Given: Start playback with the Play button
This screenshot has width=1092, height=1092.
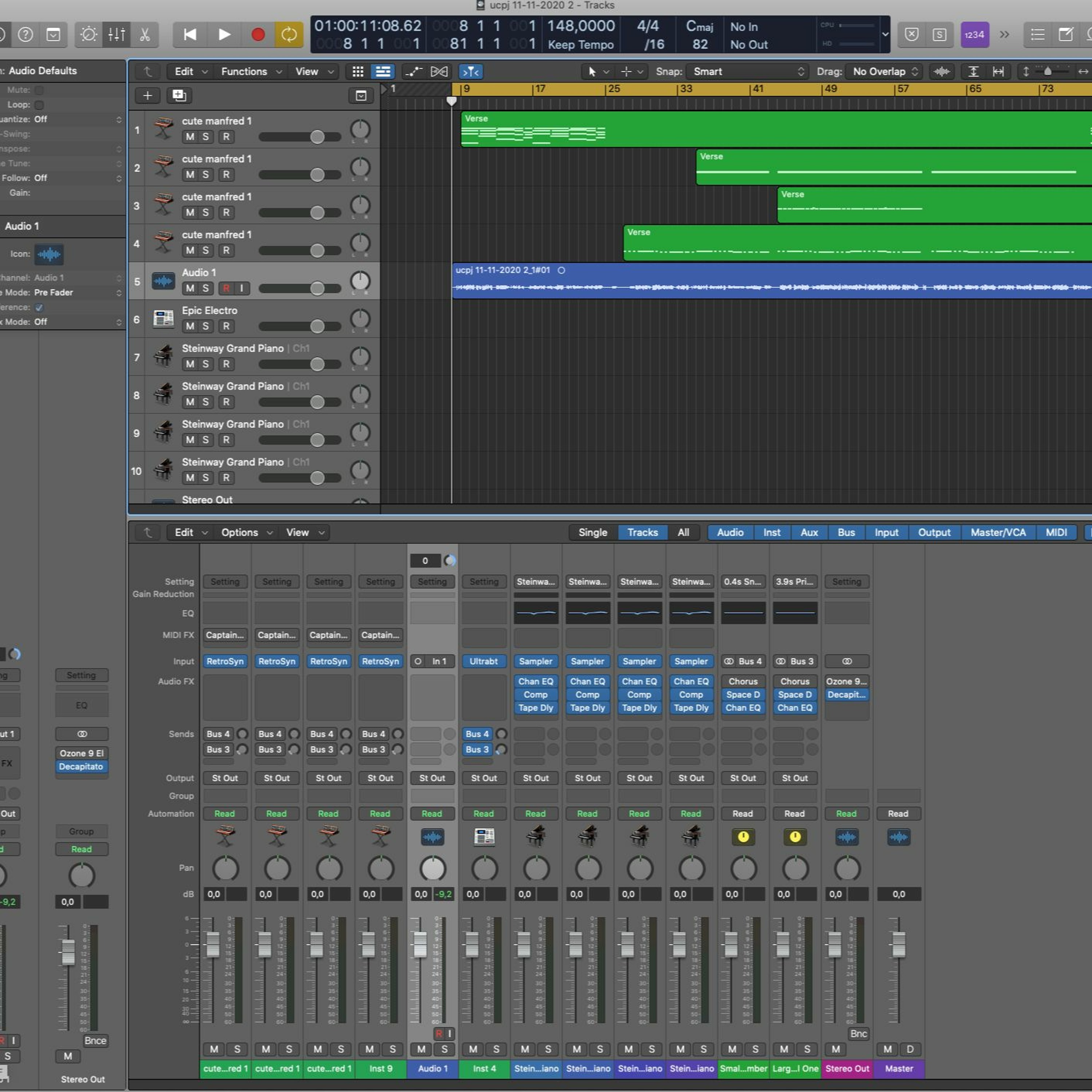Looking at the screenshot, I should coord(224,35).
